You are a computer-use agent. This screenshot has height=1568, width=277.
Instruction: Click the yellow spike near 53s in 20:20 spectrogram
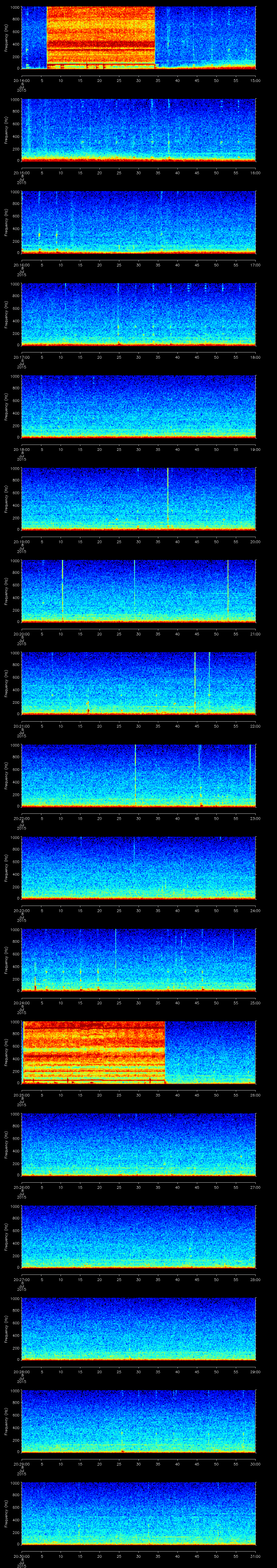tap(228, 590)
